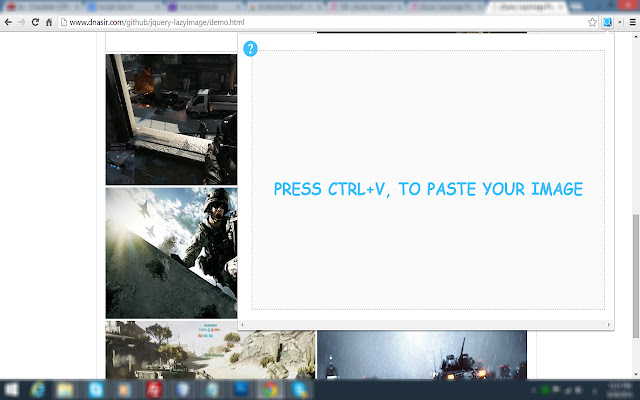
Task: Click the blue question mark help icon
Action: click(250, 49)
